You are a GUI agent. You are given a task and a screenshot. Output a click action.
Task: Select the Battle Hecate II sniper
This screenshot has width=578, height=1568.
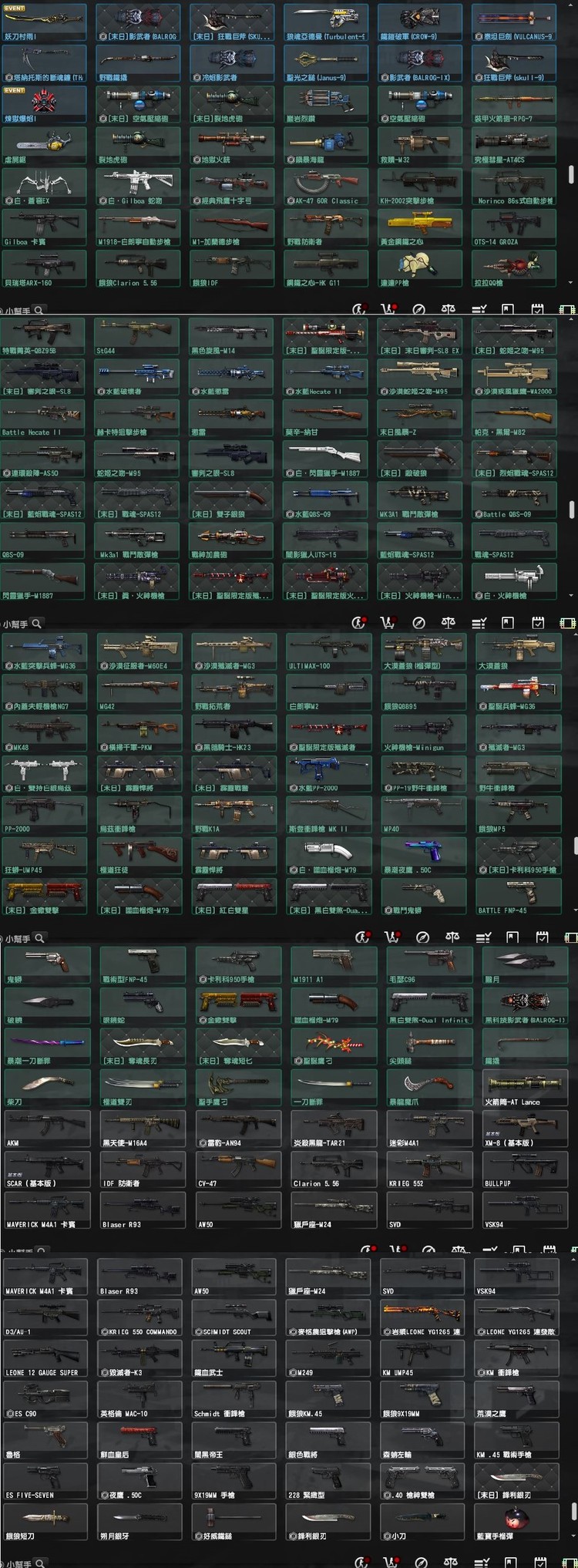(x=42, y=418)
